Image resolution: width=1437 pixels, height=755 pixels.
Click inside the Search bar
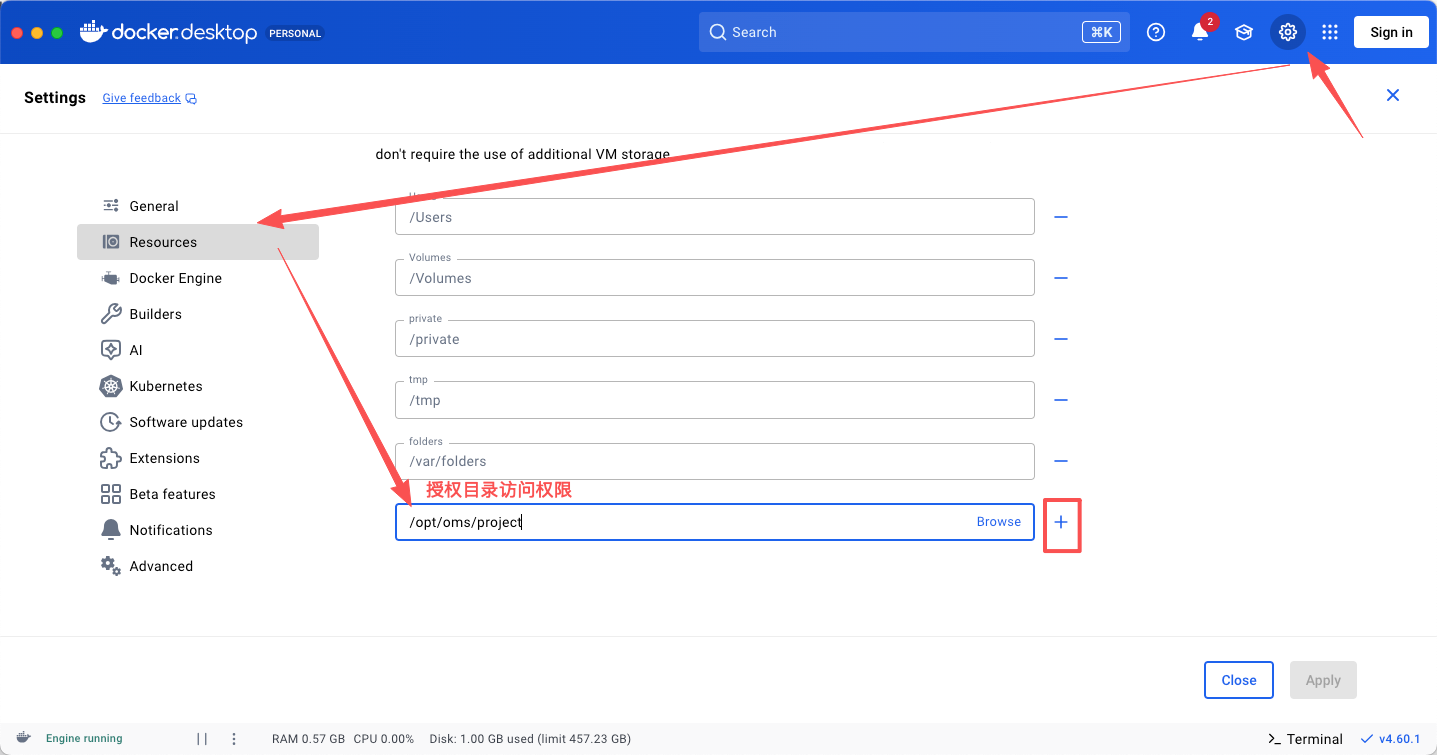click(900, 32)
